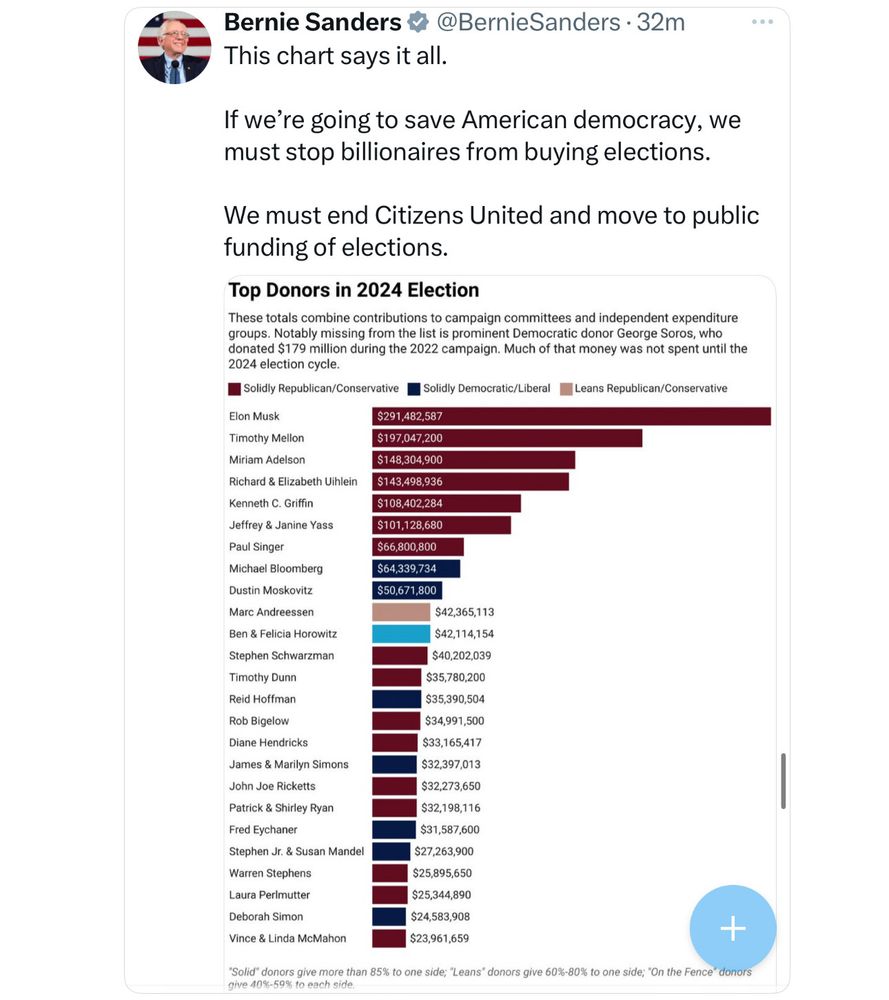
Task: Click Elon Musk's $291,482,587 bar
Action: click(x=571, y=416)
